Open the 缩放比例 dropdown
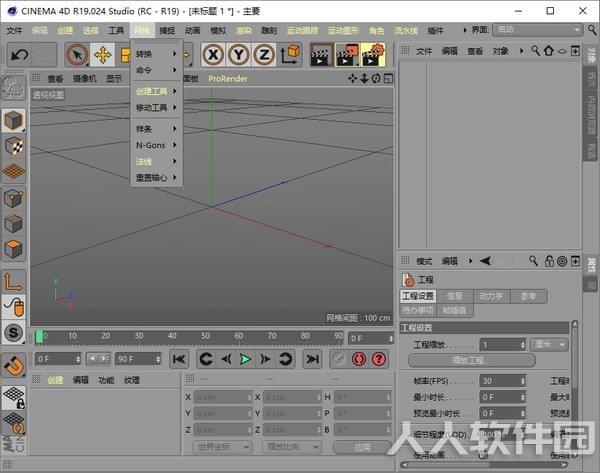The height and width of the screenshot is (473, 600). point(292,446)
